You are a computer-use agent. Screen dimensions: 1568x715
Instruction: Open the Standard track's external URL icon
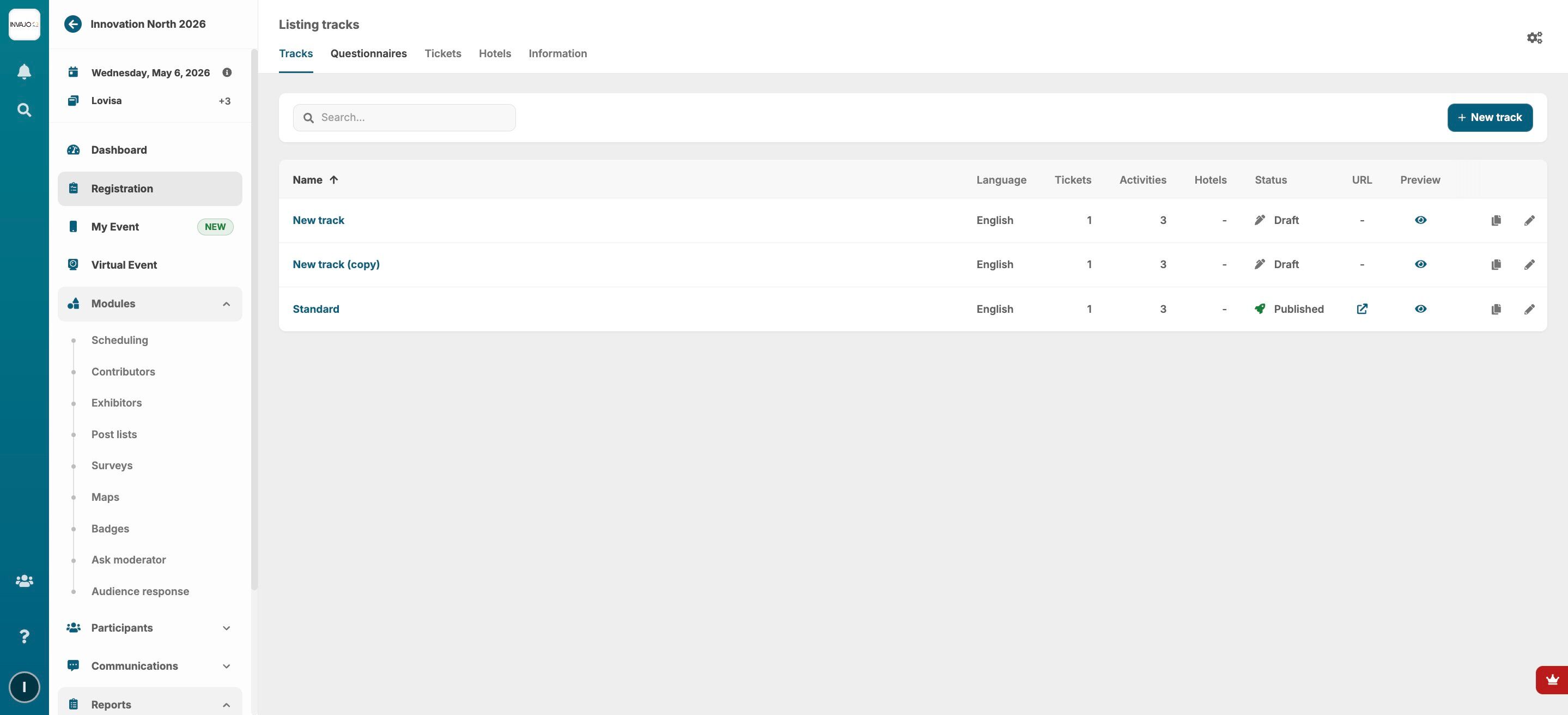click(x=1362, y=310)
